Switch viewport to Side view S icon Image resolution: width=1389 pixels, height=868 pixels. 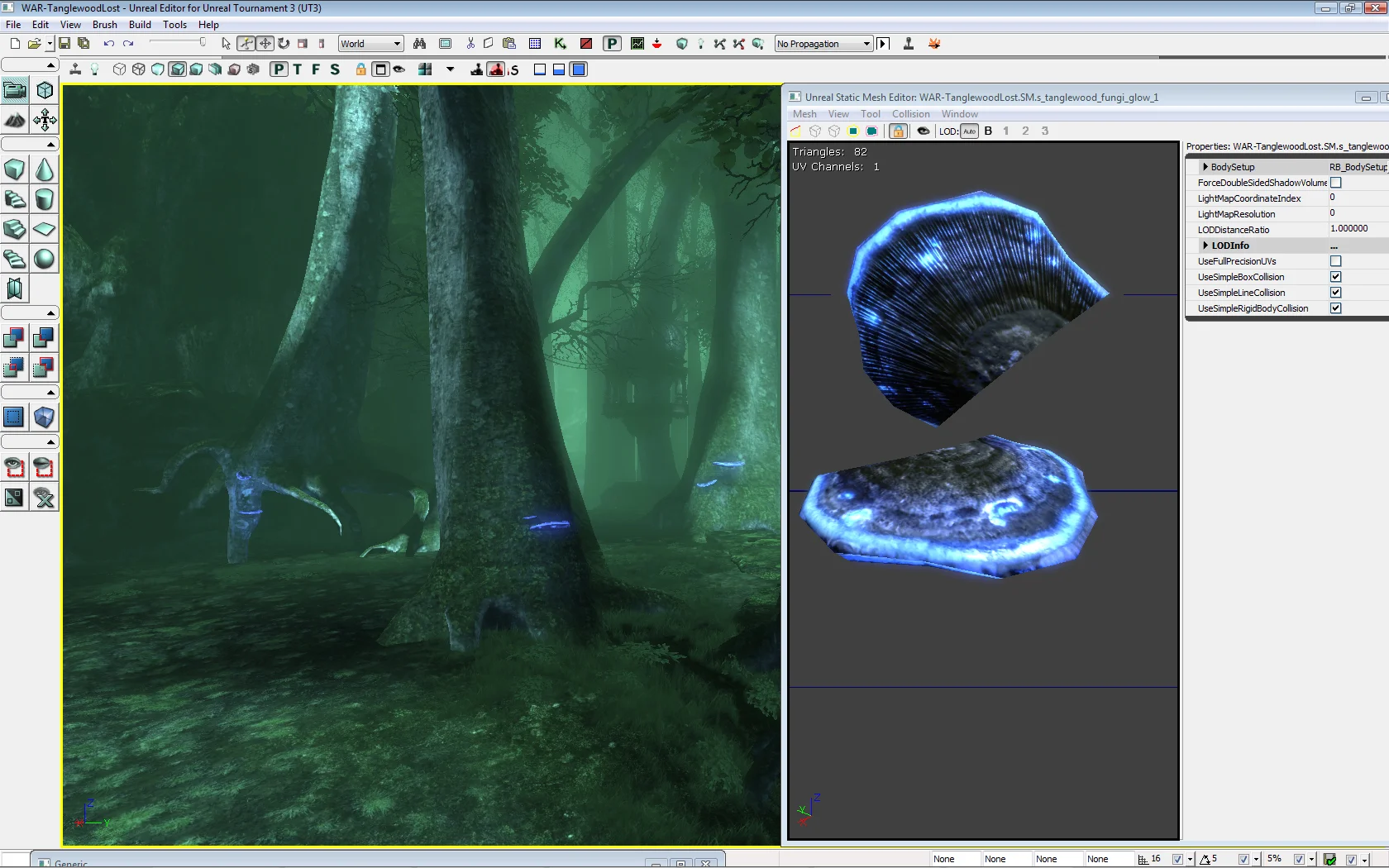[x=335, y=69]
